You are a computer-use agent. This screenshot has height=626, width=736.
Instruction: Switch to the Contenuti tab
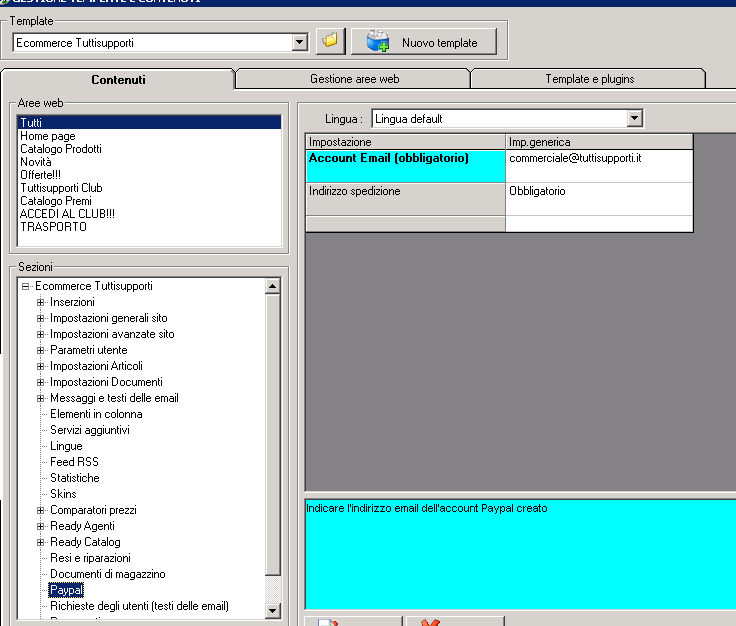click(x=118, y=80)
